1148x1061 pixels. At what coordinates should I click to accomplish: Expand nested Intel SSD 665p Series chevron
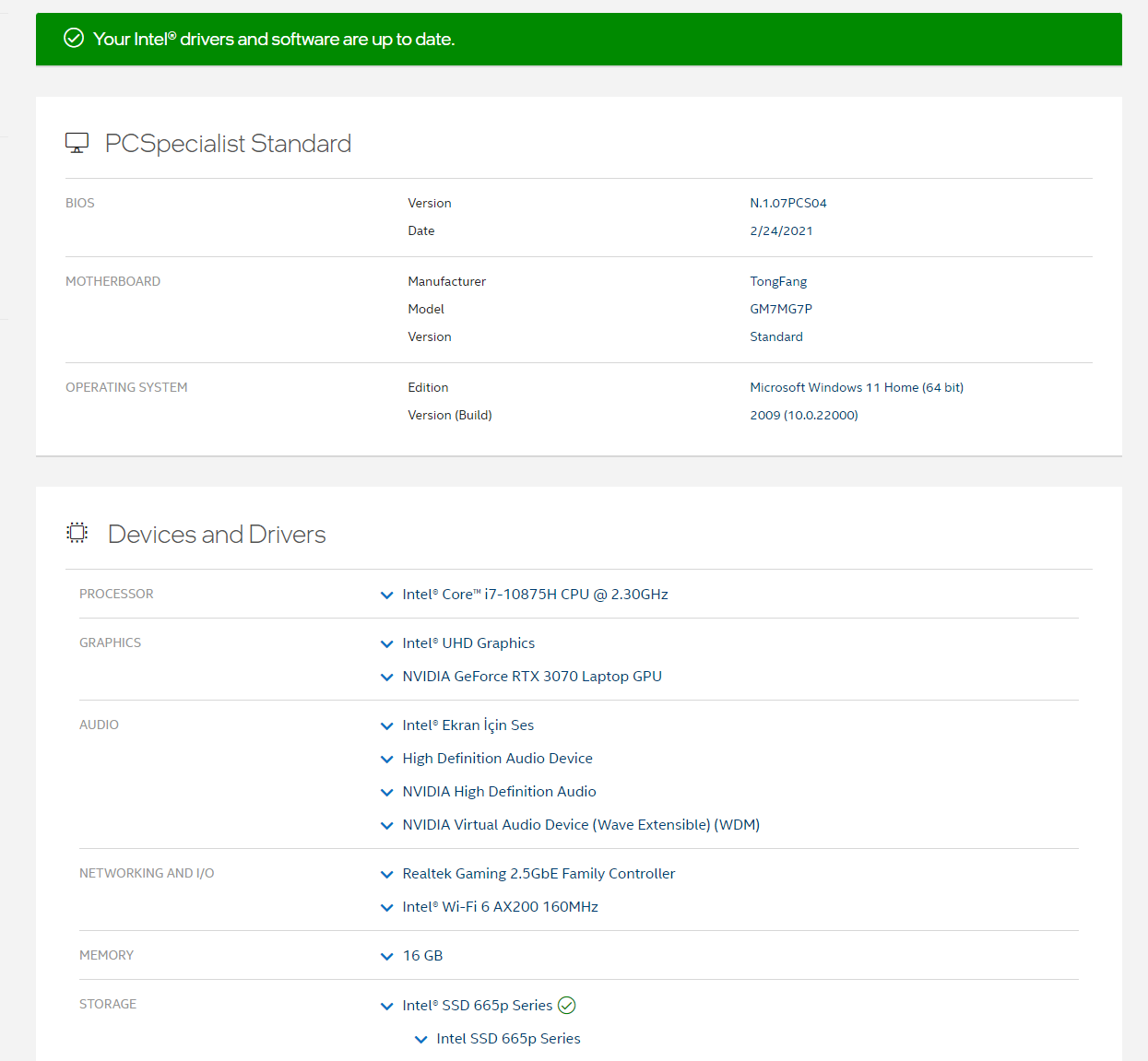click(x=421, y=1040)
